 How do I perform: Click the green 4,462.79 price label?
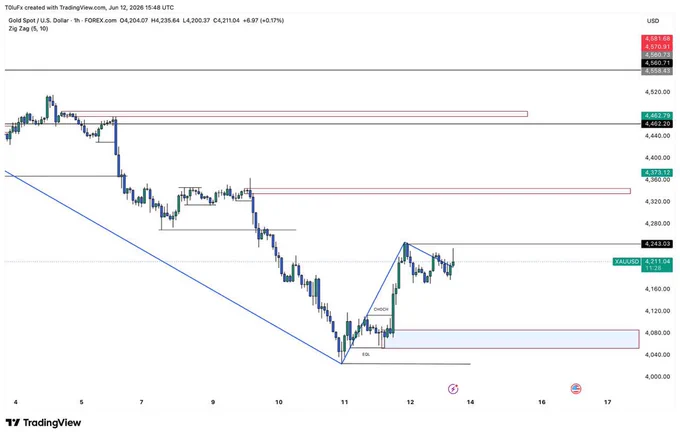(657, 116)
